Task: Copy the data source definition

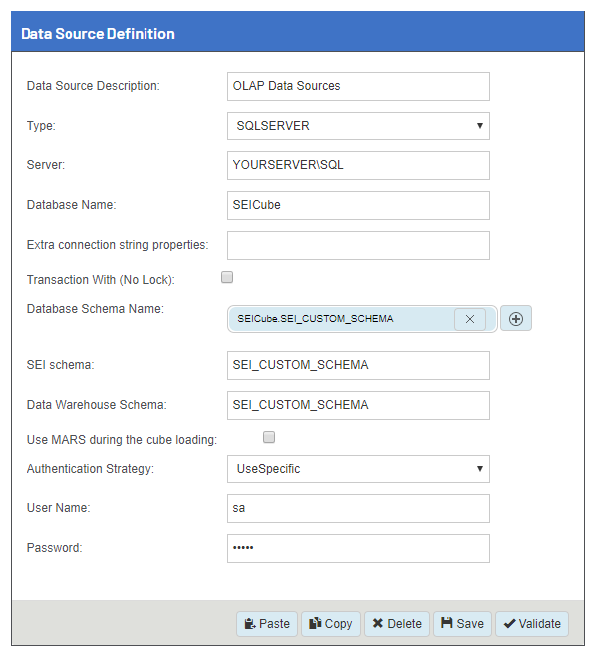Action: tap(331, 623)
